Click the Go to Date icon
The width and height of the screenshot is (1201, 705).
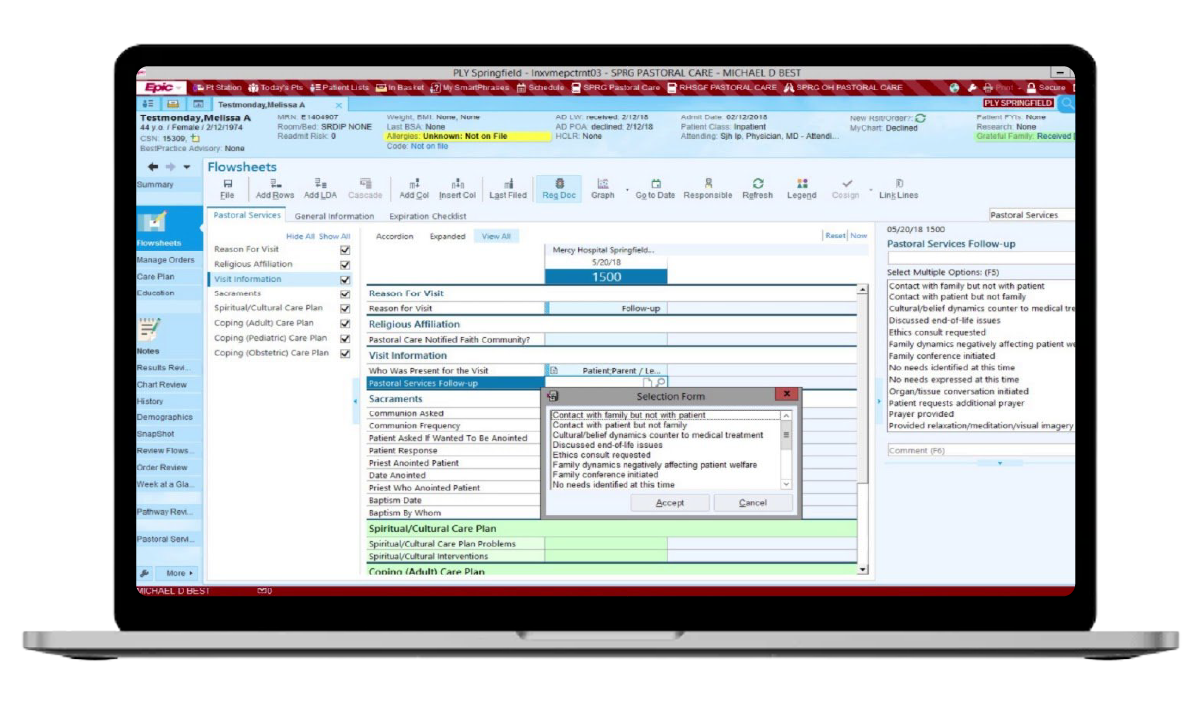click(657, 188)
